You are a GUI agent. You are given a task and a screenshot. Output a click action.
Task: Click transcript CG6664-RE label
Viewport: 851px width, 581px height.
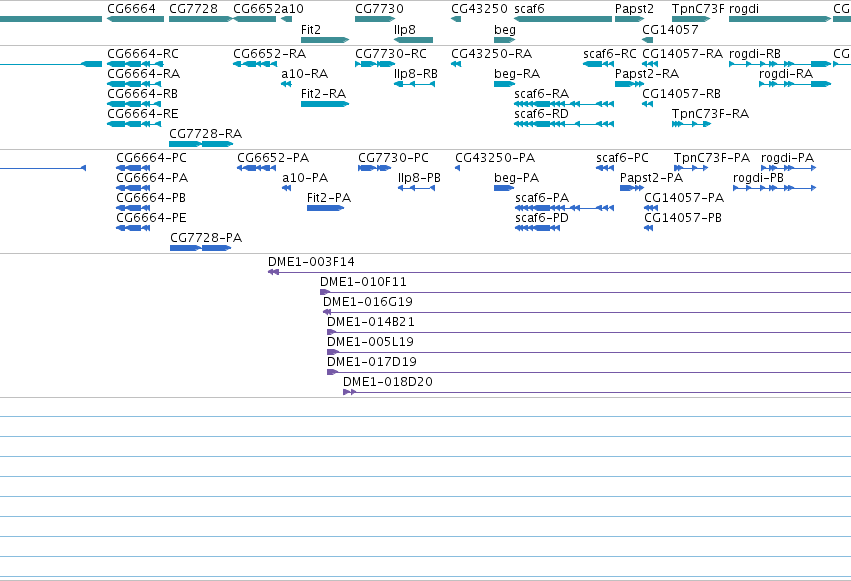[143, 113]
